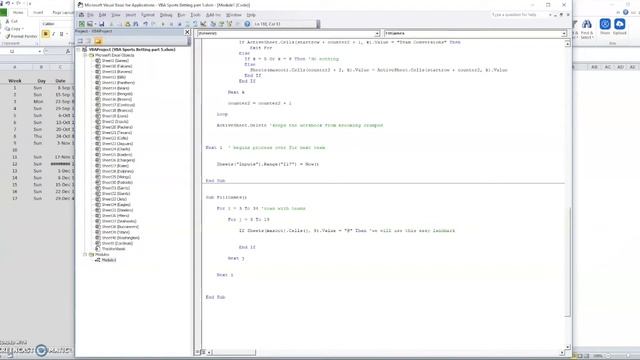Click the help question search field
The height and width of the screenshot is (360, 640).
(518, 15)
